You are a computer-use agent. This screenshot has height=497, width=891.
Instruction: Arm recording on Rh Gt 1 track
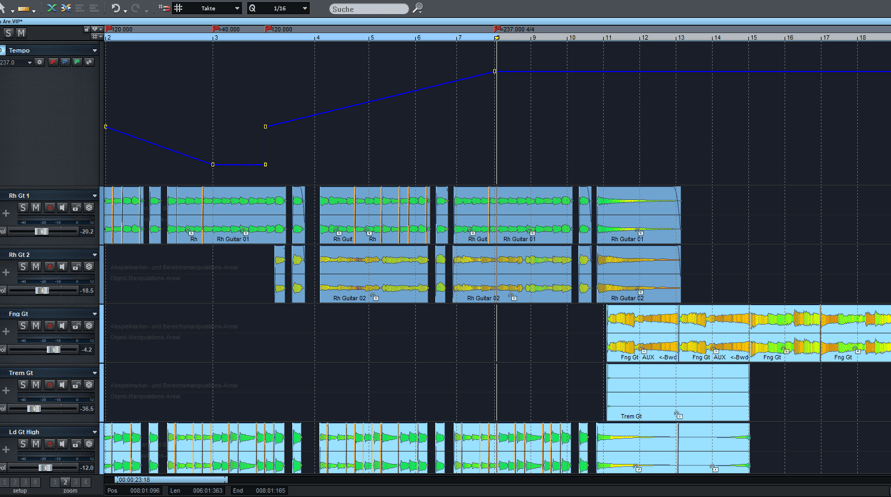coord(49,208)
